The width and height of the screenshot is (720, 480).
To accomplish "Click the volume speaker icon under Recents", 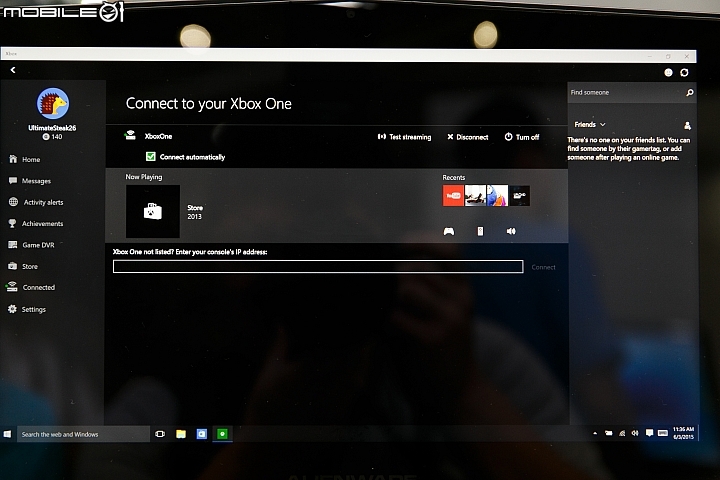I will tap(511, 231).
